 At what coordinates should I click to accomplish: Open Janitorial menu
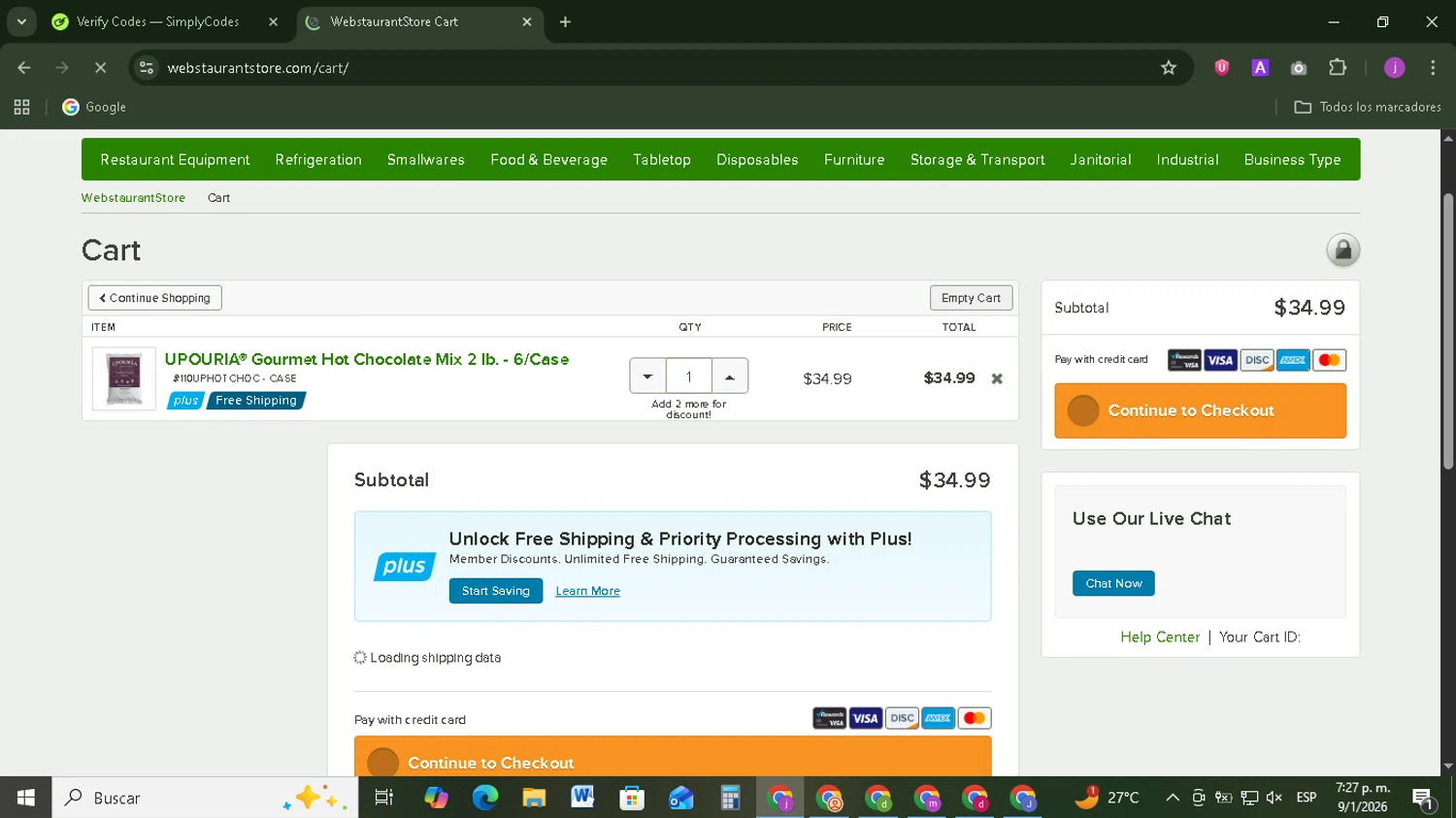(1101, 159)
